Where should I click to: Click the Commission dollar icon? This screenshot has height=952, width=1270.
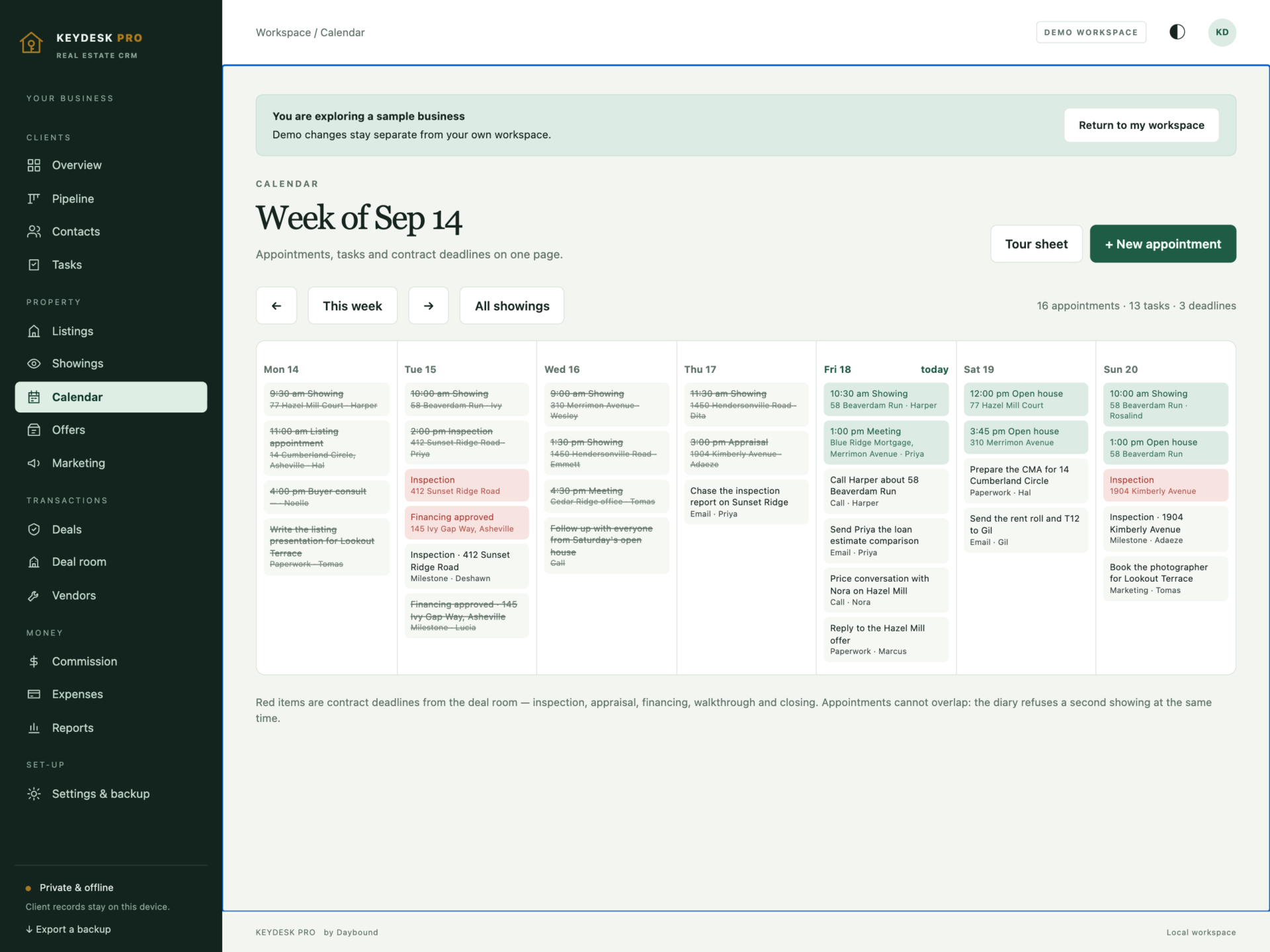[x=34, y=661]
